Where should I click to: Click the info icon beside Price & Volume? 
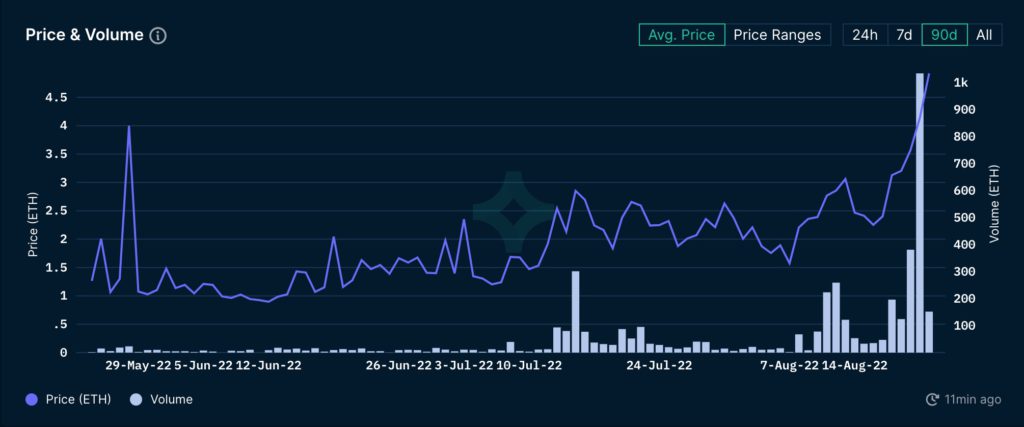[x=158, y=35]
